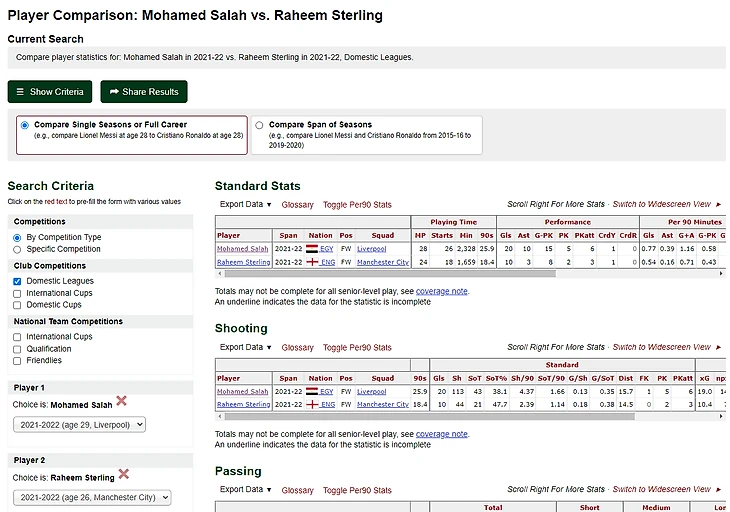Click Egypt flag icon in Standard Stats table
Viewport: 730px width, 512px height.
tap(312, 249)
